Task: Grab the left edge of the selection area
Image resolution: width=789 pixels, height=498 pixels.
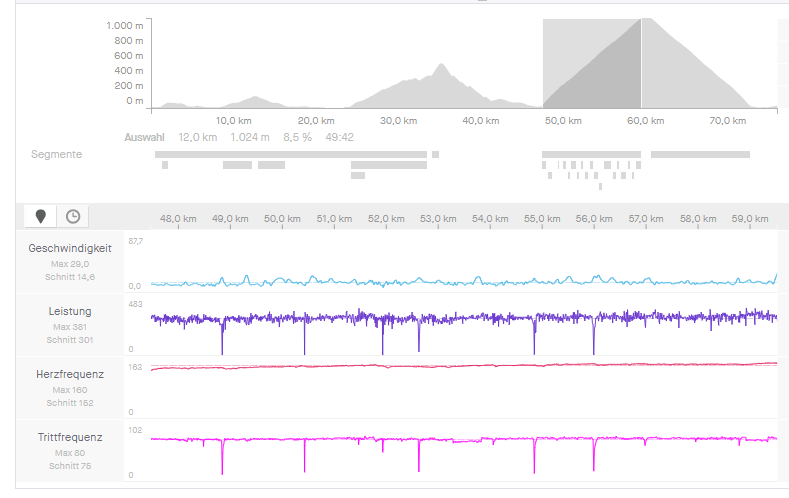Action: click(543, 62)
